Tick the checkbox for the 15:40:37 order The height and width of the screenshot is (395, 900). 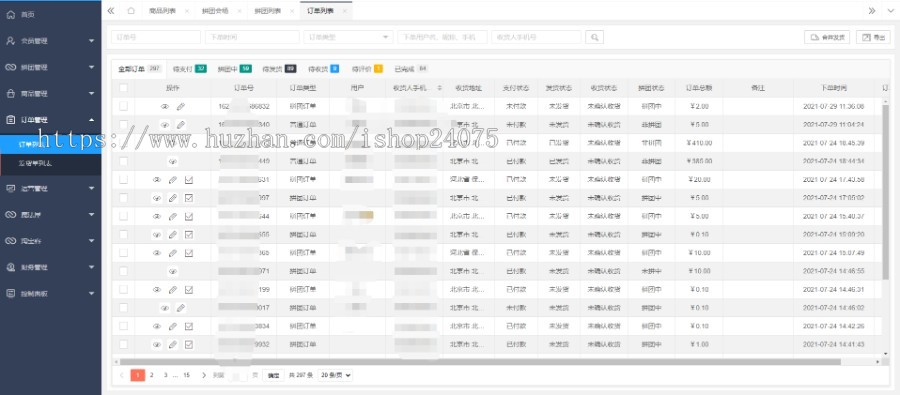pos(123,216)
